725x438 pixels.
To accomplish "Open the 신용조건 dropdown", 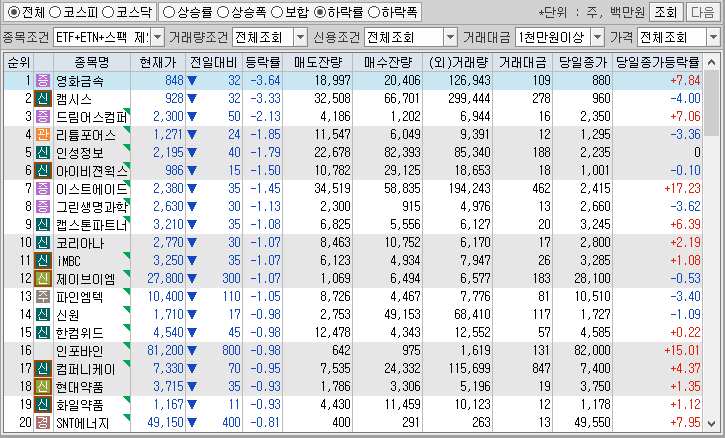I will pyautogui.click(x=450, y=37).
